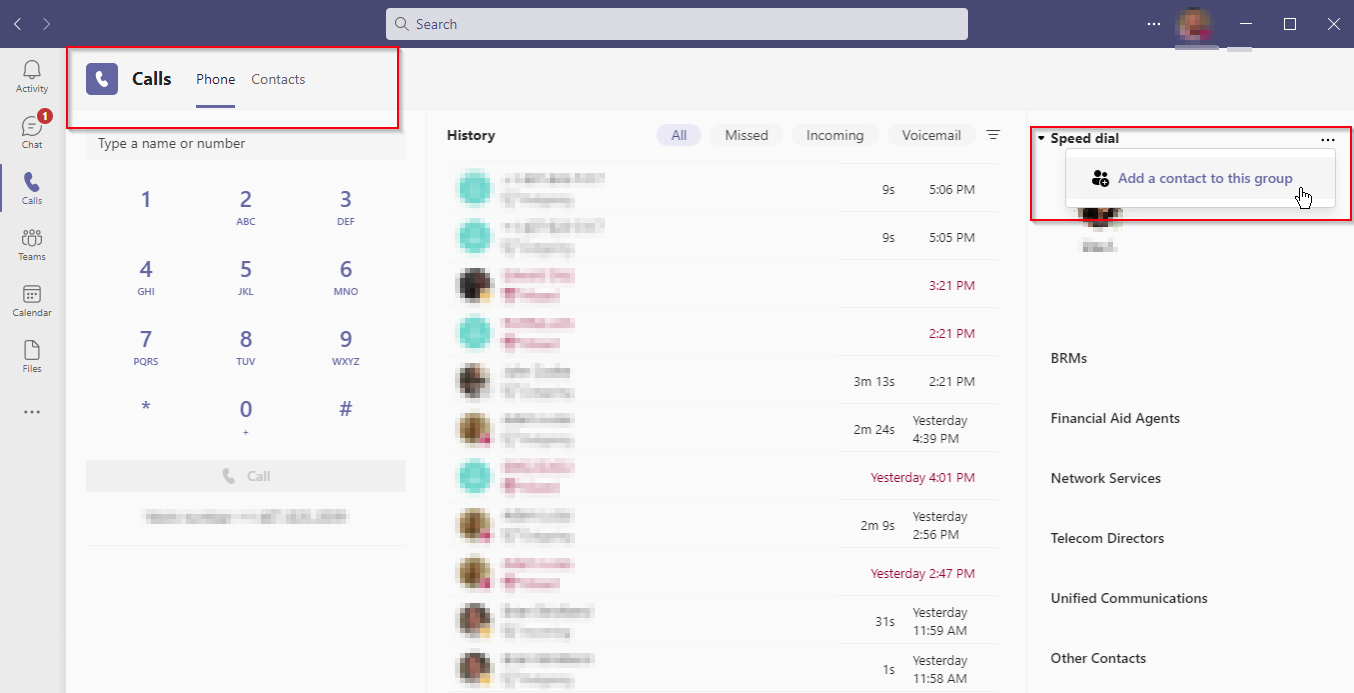Select the call from 5:06 PM
Image resolution: width=1354 pixels, height=693 pixels.
723,189
